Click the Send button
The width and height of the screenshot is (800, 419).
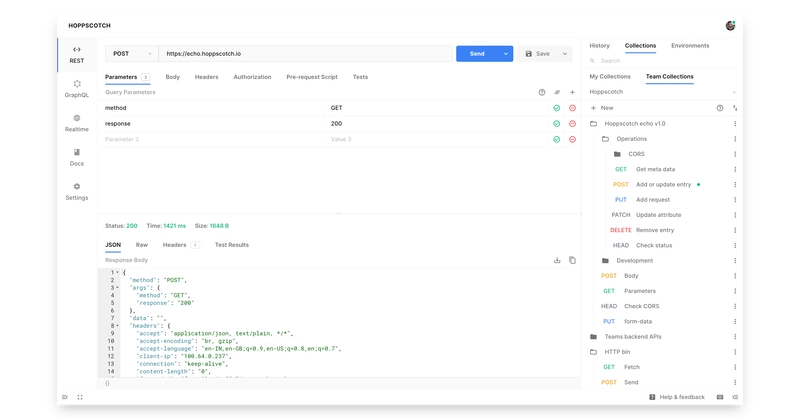[x=478, y=54]
